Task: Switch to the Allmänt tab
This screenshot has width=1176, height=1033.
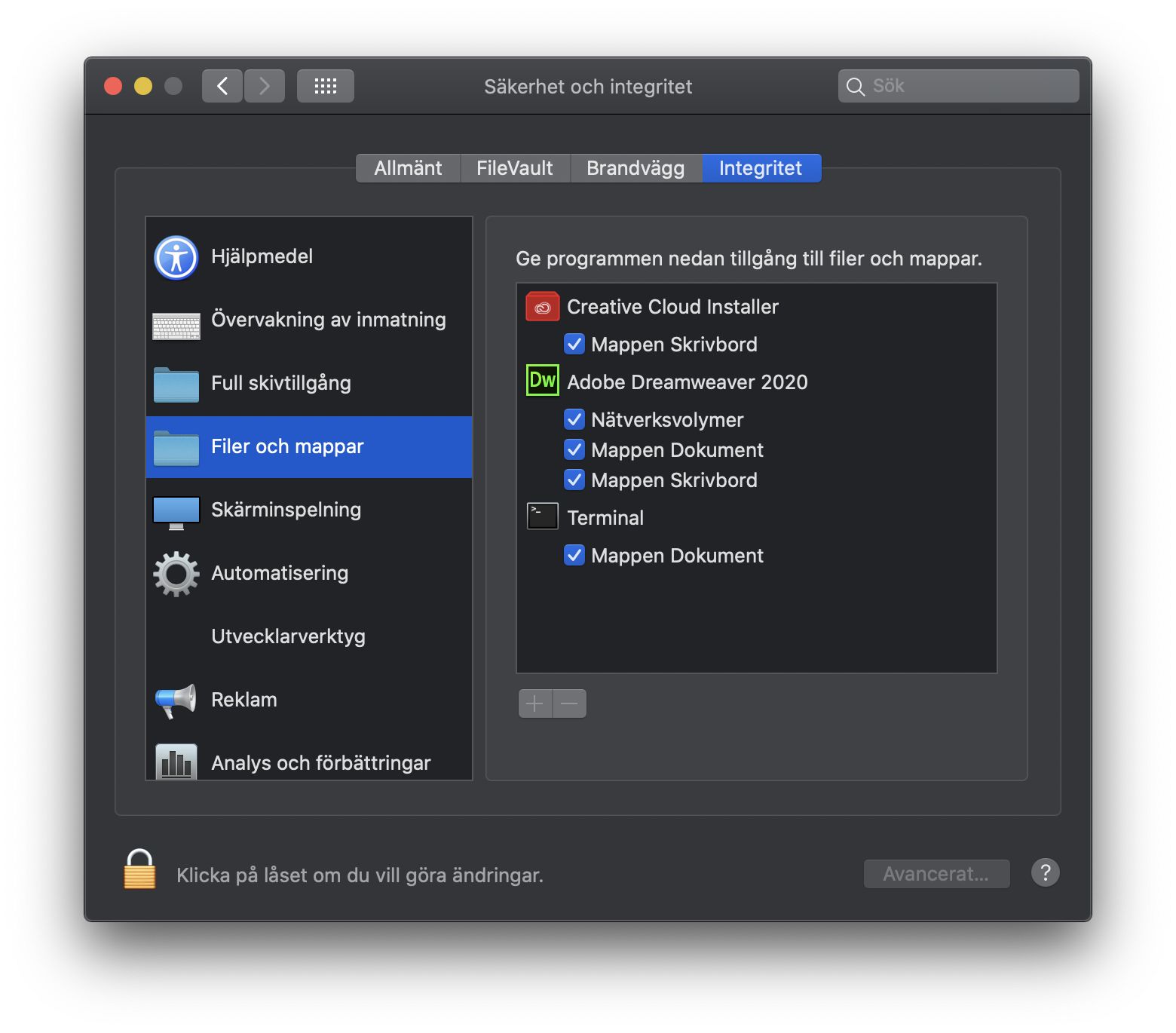Action: point(408,168)
